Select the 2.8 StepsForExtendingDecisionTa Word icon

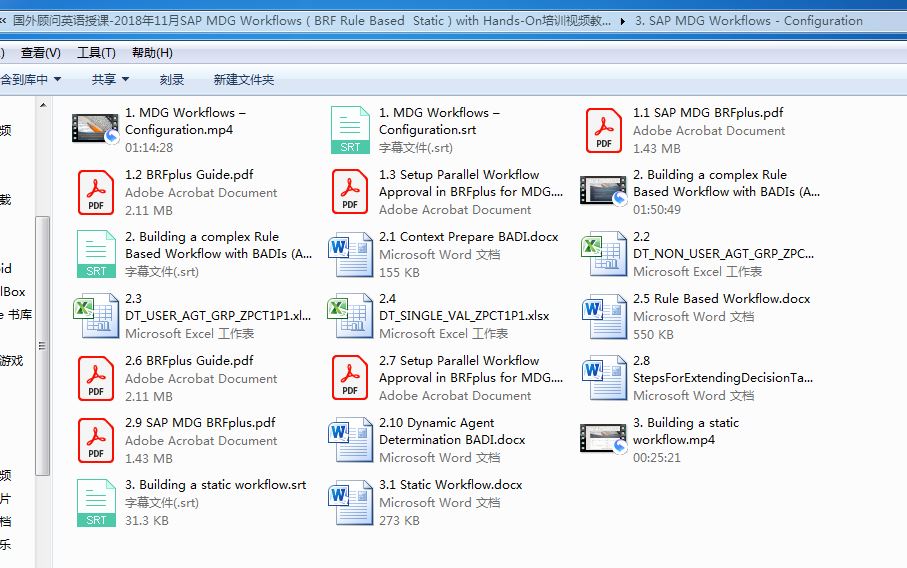pyautogui.click(x=604, y=378)
